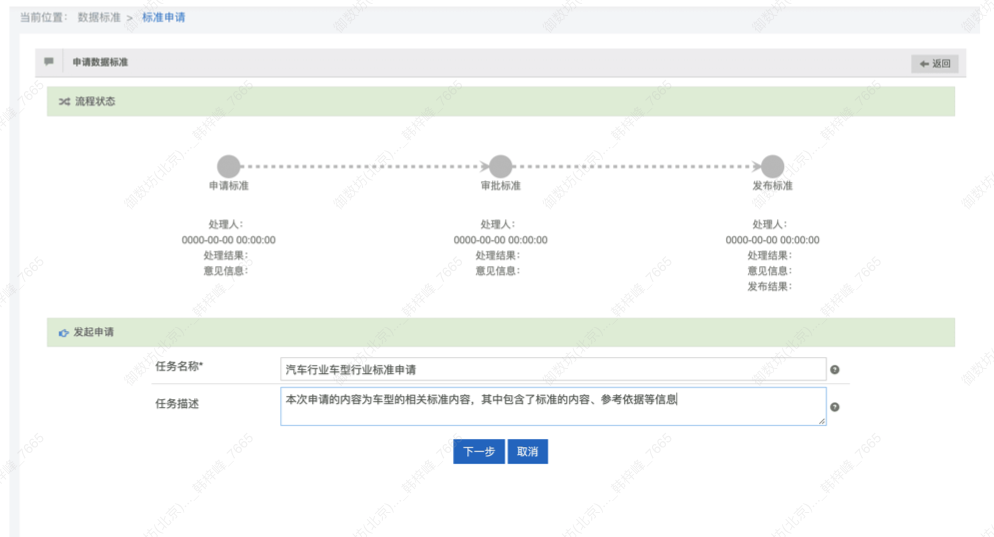Screen dimensions: 994x537
Task: Collapse the 流程状态 section header bar
Action: point(500,102)
